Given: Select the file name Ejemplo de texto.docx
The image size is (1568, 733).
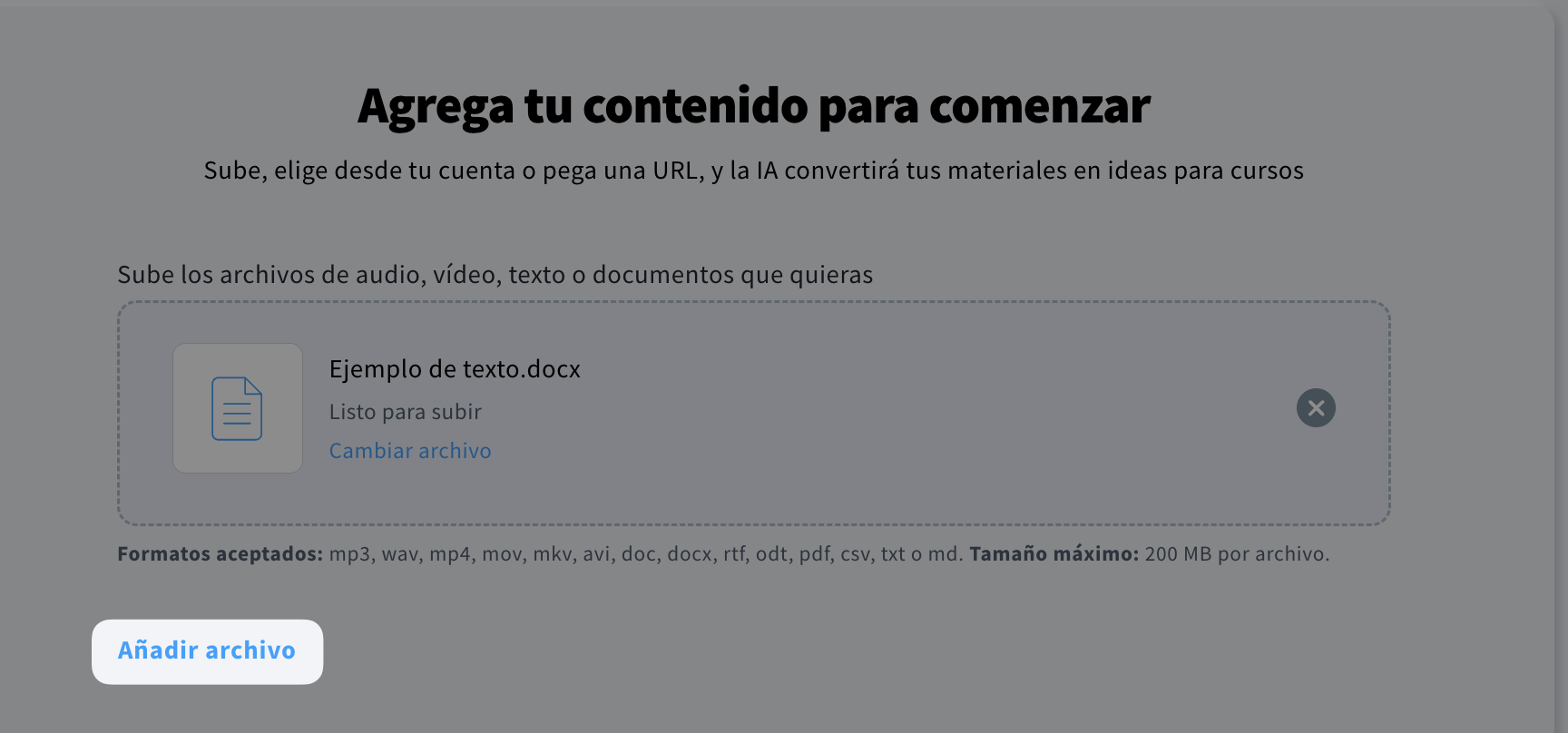Looking at the screenshot, I should (455, 369).
